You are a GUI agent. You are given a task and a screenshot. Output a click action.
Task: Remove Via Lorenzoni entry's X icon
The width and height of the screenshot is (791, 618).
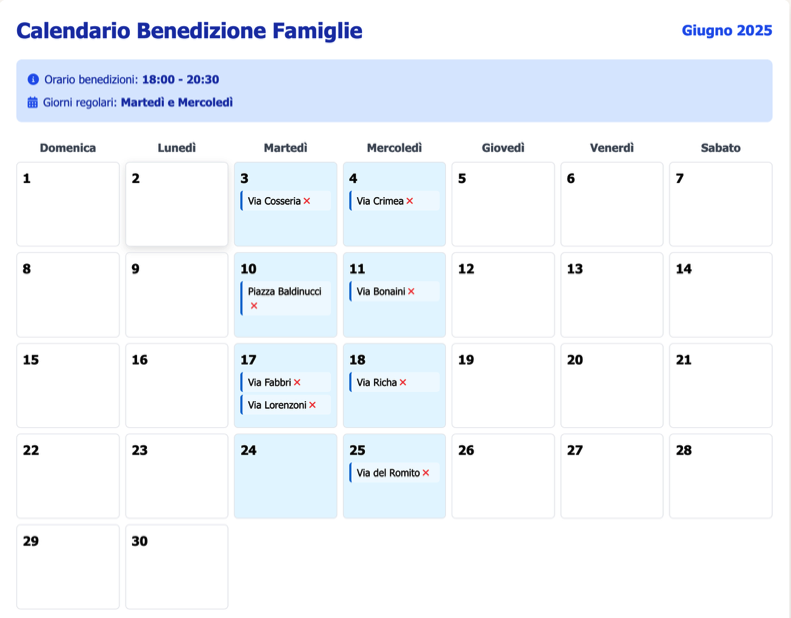point(312,405)
